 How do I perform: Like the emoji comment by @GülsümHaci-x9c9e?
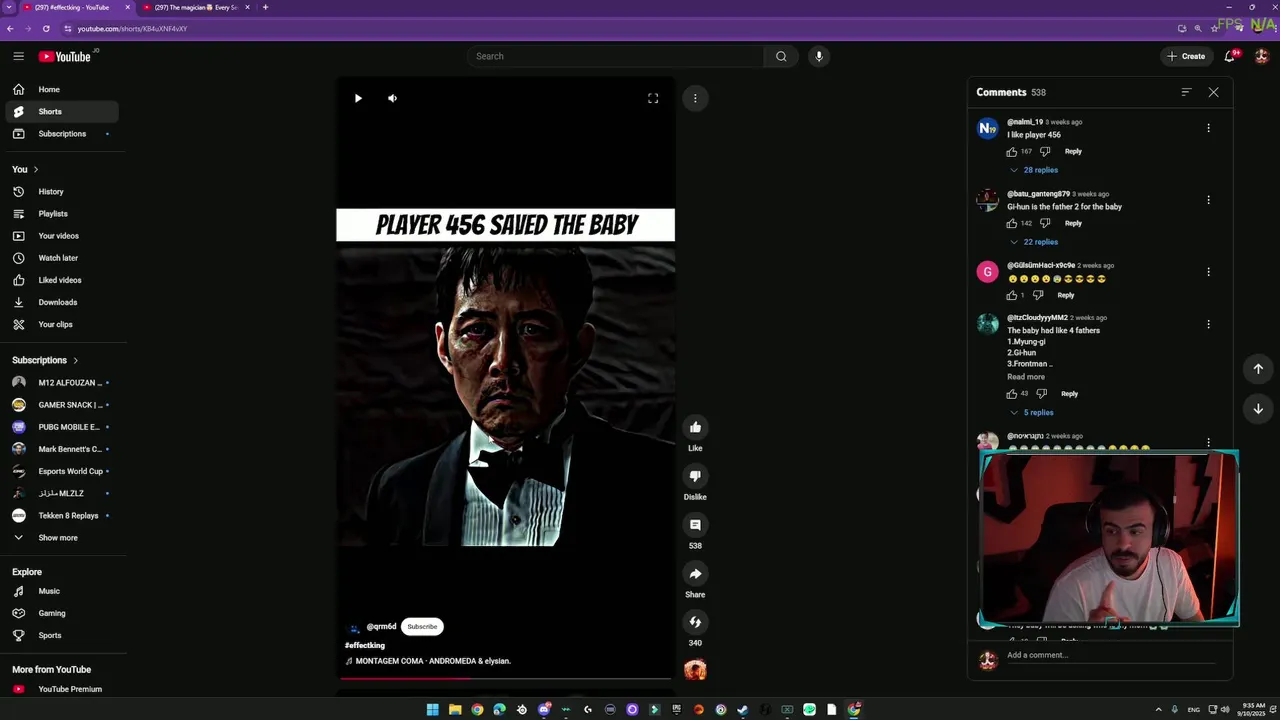click(1012, 296)
